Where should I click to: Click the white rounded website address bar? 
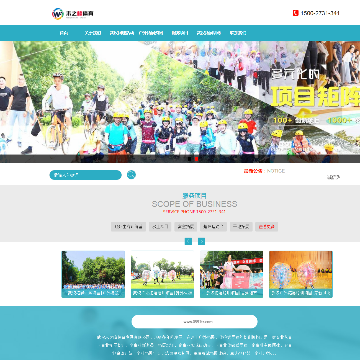point(195,322)
